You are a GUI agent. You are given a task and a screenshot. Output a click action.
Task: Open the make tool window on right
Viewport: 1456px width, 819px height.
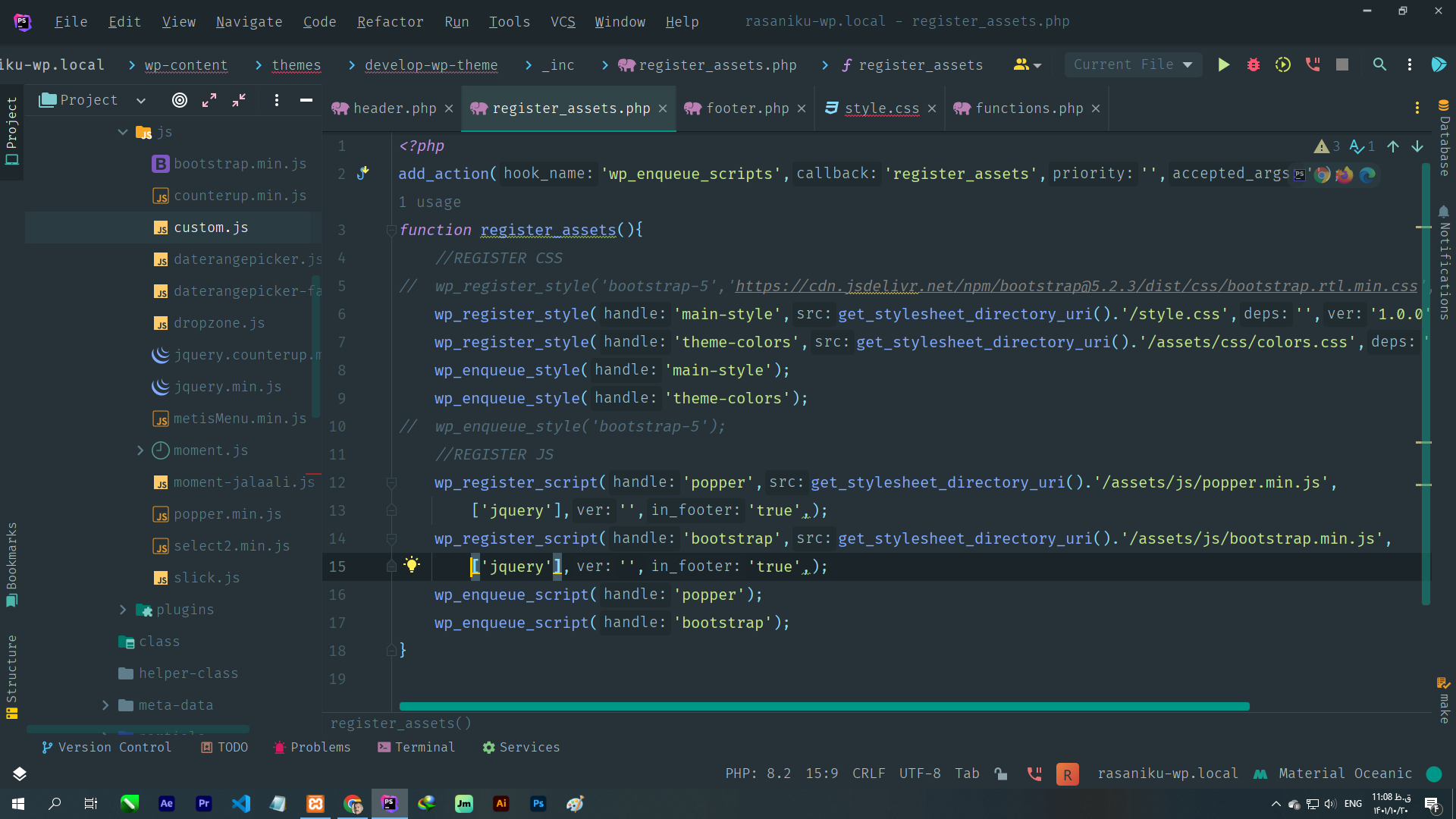1444,701
